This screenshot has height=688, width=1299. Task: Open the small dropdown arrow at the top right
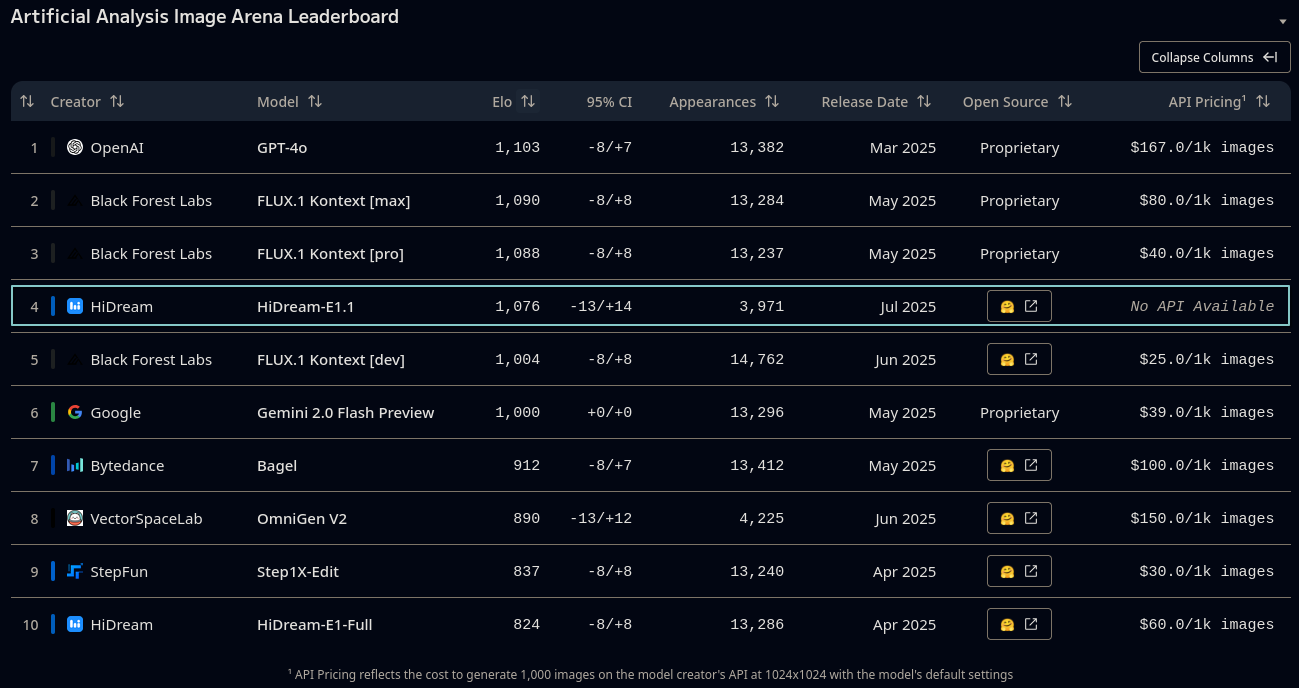click(x=1283, y=22)
